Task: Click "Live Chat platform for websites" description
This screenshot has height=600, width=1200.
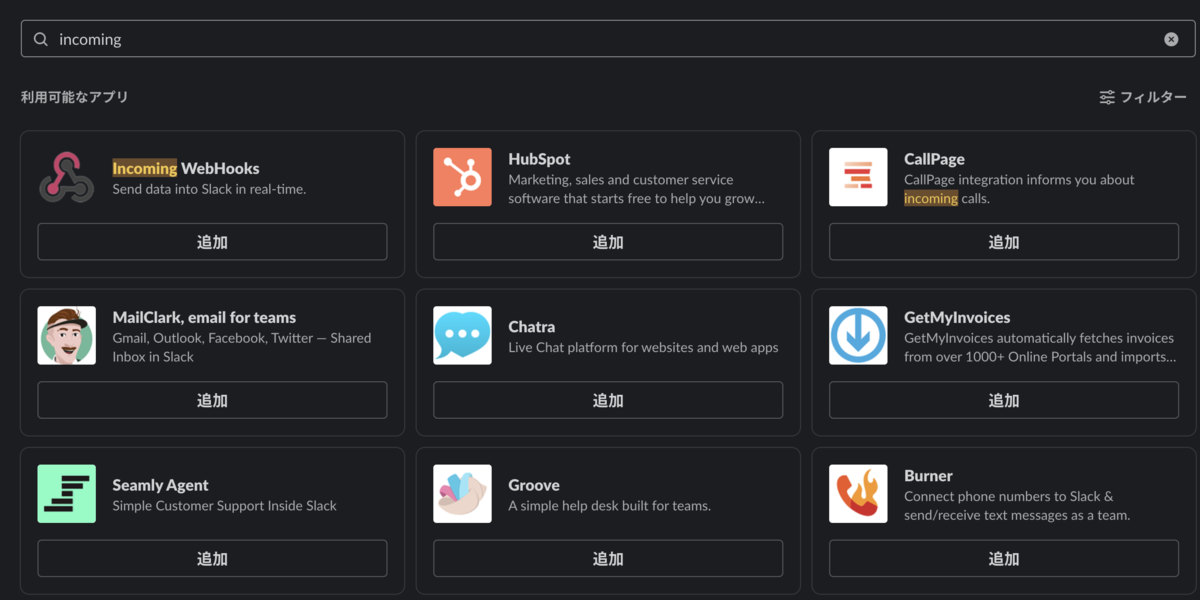Action: tap(643, 347)
